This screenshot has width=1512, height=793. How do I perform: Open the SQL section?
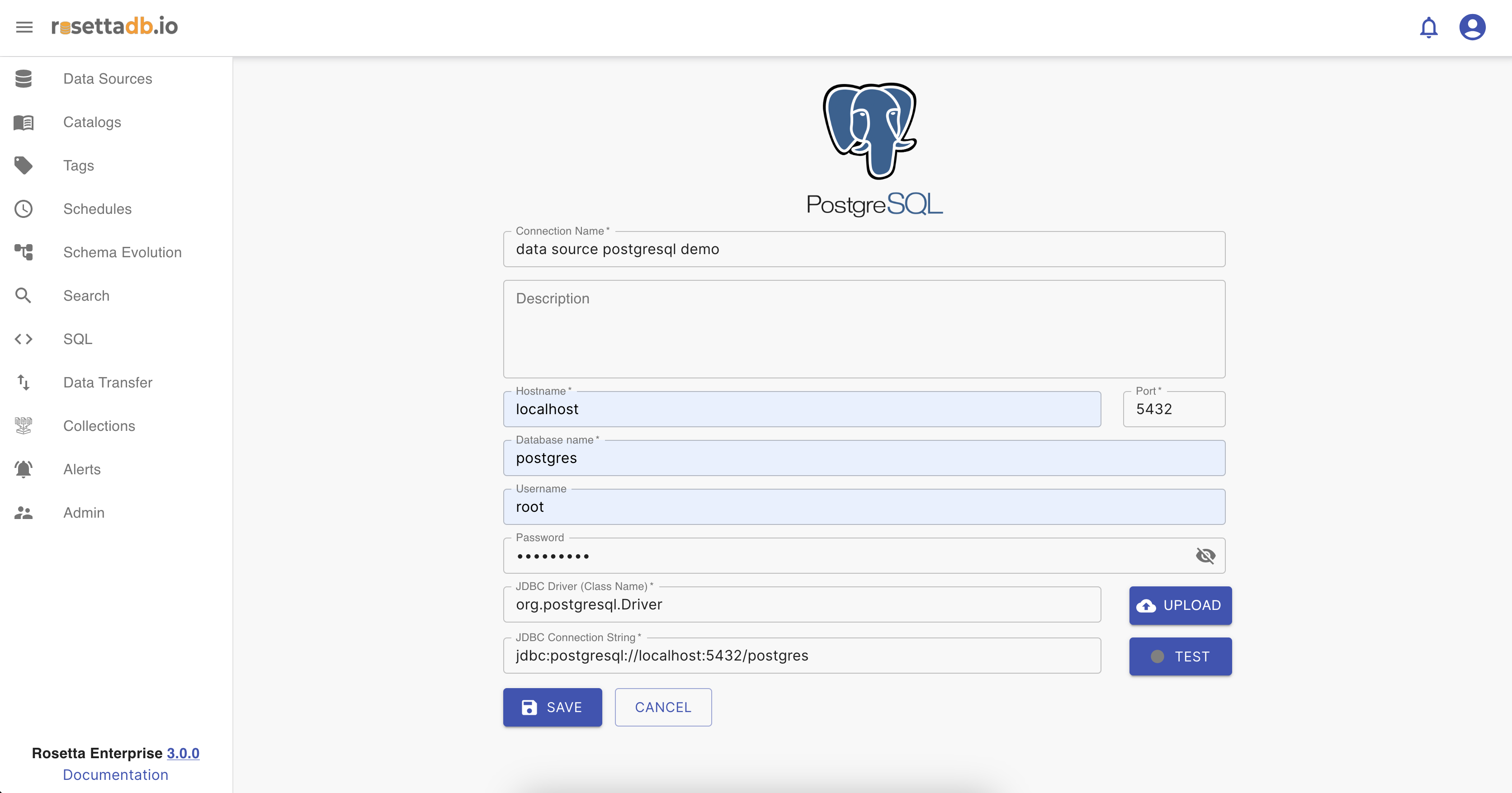pyautogui.click(x=78, y=339)
